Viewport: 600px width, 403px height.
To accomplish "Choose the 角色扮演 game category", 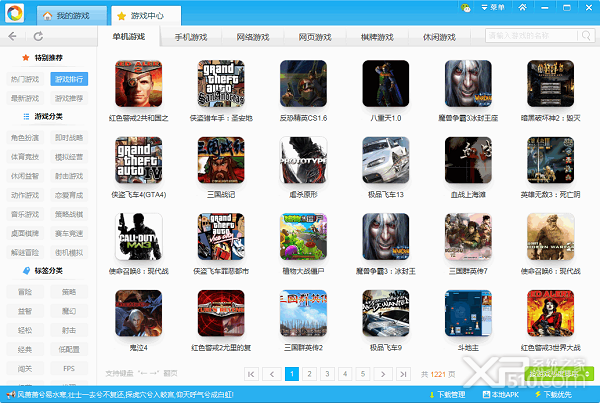I will click(x=25, y=138).
